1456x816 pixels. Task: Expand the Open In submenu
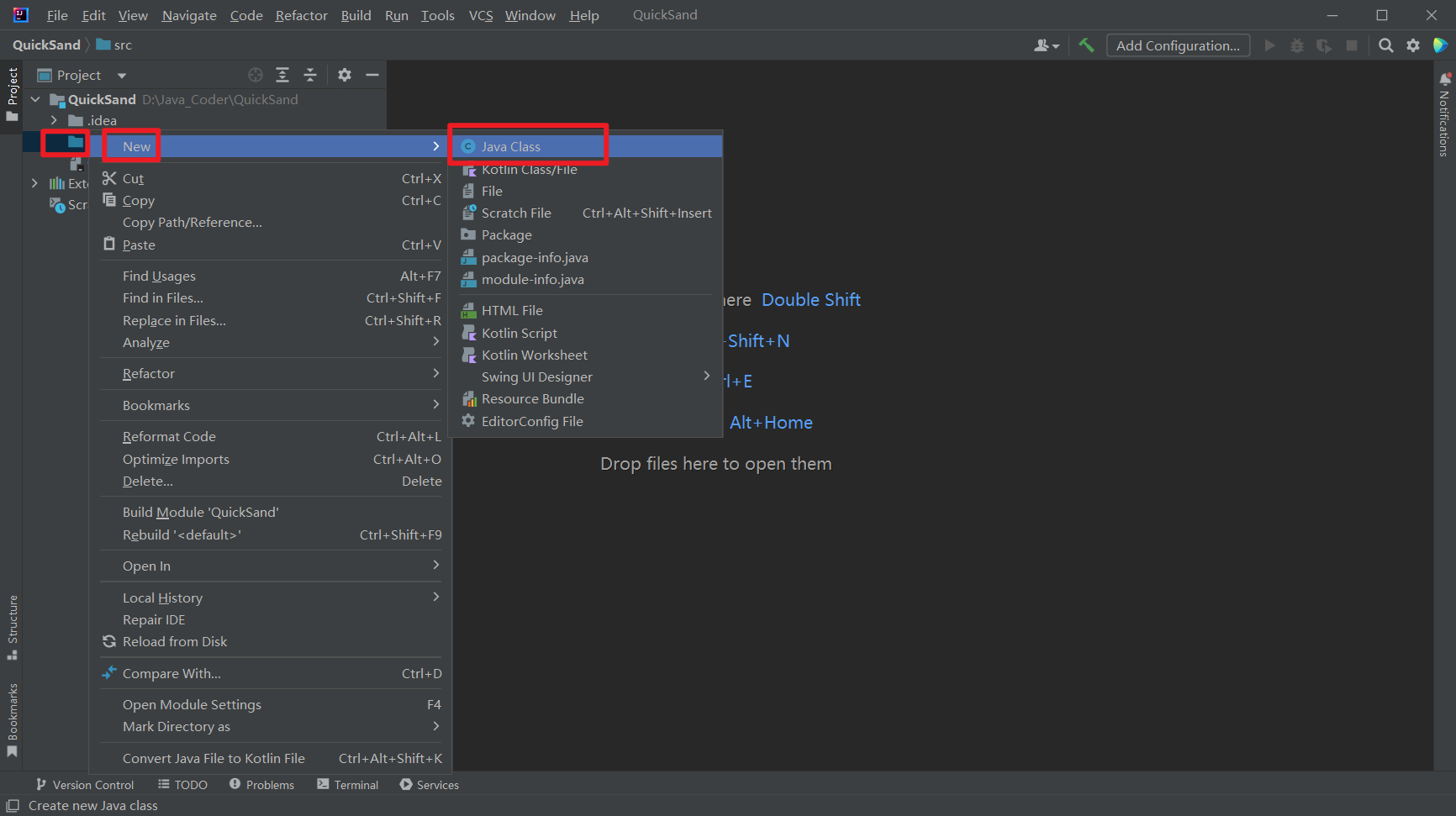click(271, 566)
